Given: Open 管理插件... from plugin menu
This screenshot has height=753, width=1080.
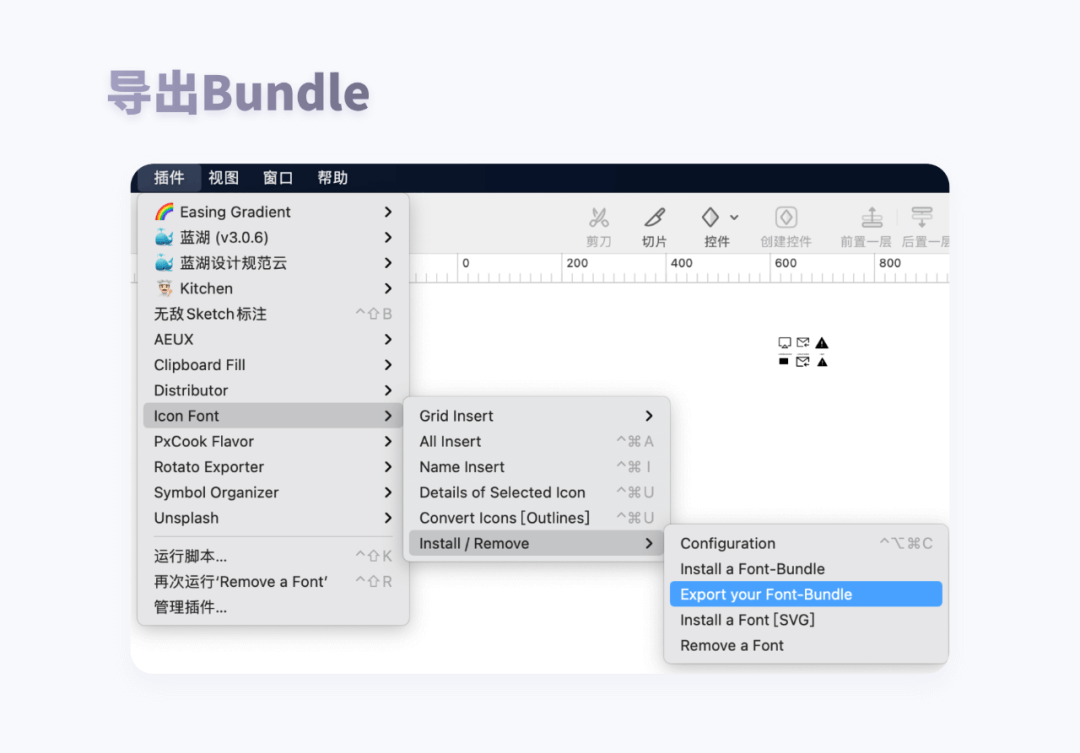Looking at the screenshot, I should [x=273, y=607].
